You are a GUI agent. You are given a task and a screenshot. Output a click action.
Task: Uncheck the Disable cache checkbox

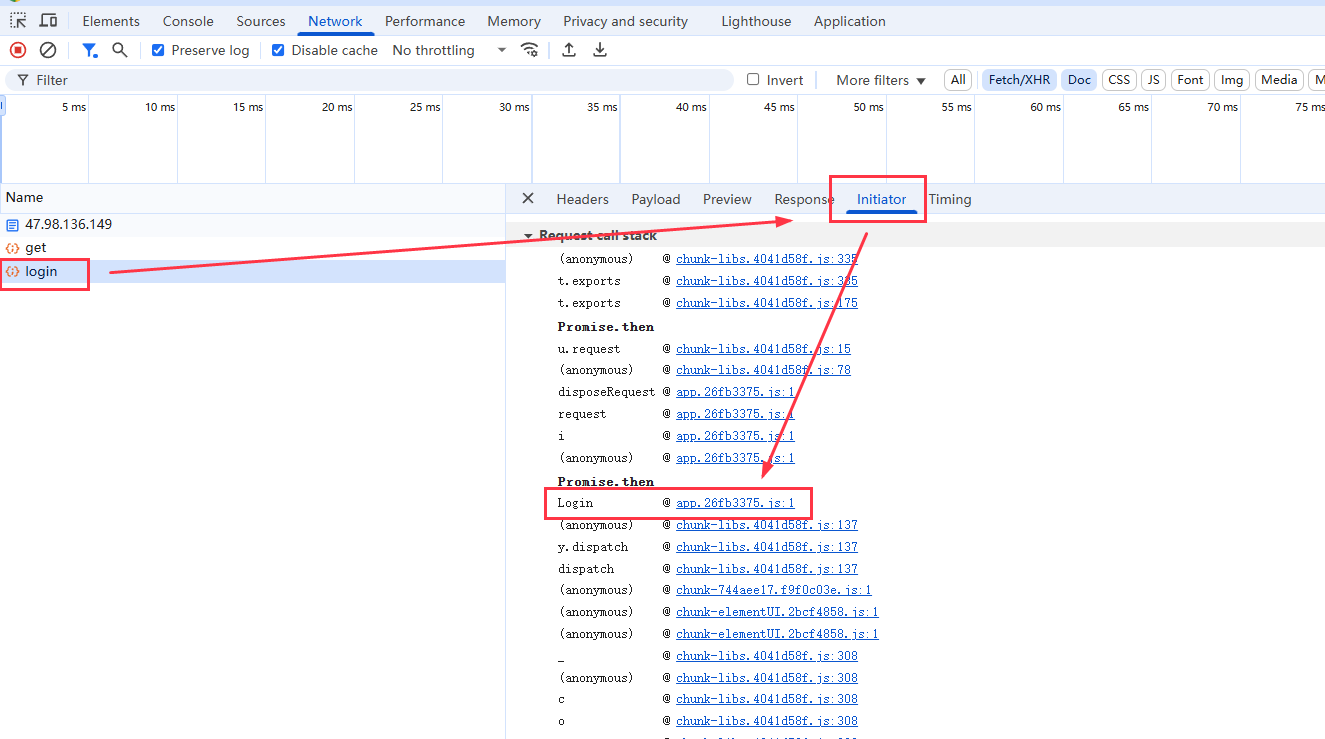(278, 50)
